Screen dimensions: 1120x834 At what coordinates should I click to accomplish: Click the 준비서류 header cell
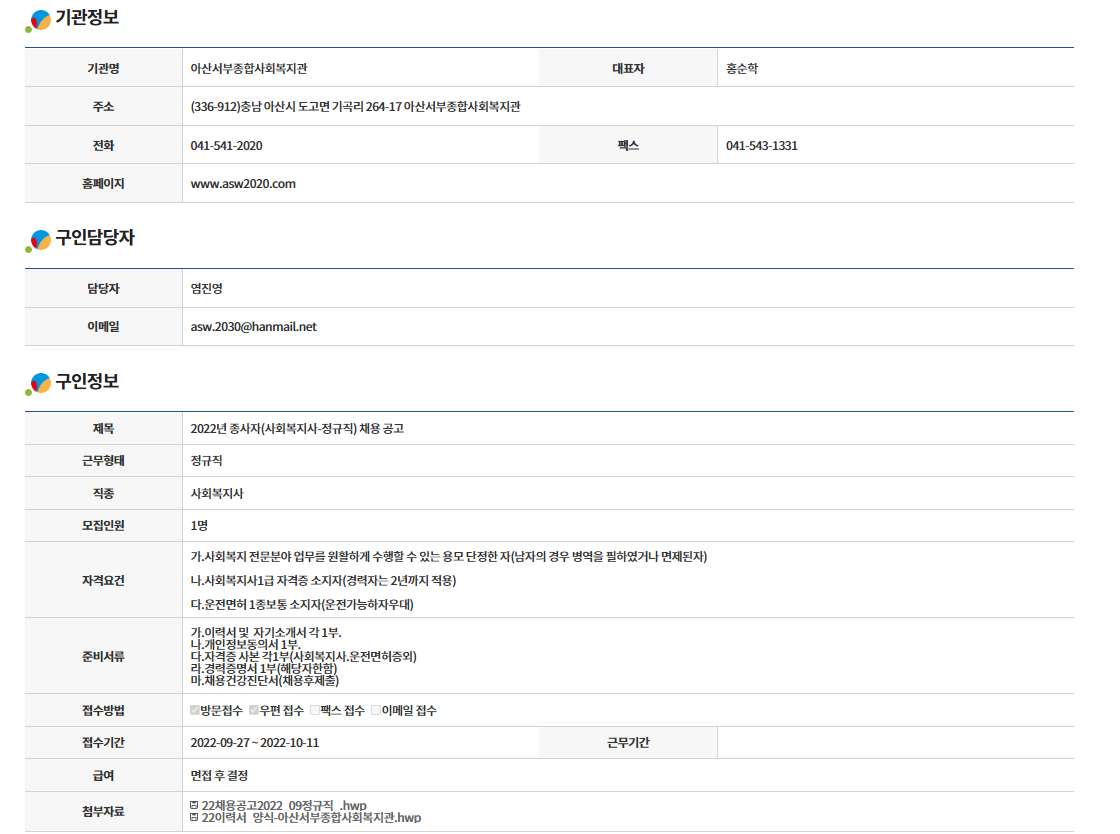pyautogui.click(x=104, y=656)
